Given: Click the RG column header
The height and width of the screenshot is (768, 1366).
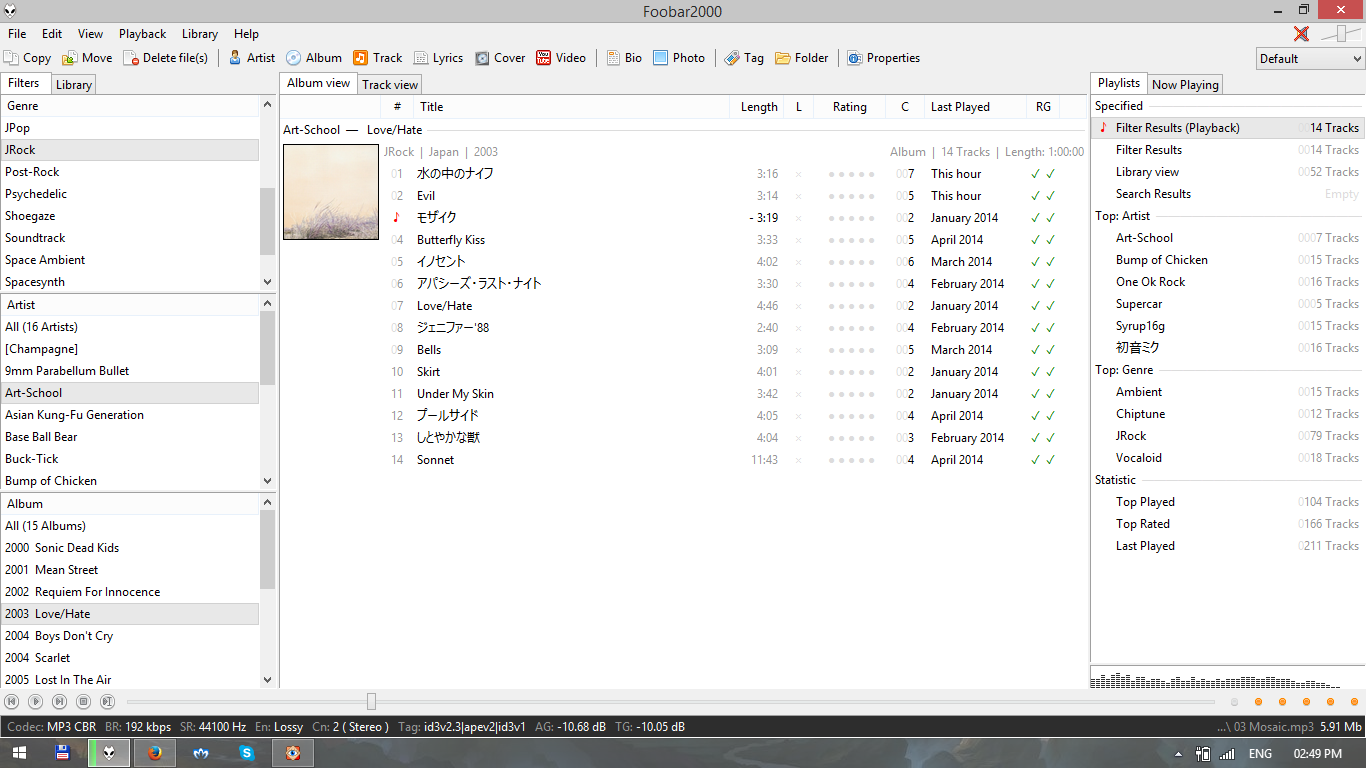Looking at the screenshot, I should pyautogui.click(x=1044, y=107).
